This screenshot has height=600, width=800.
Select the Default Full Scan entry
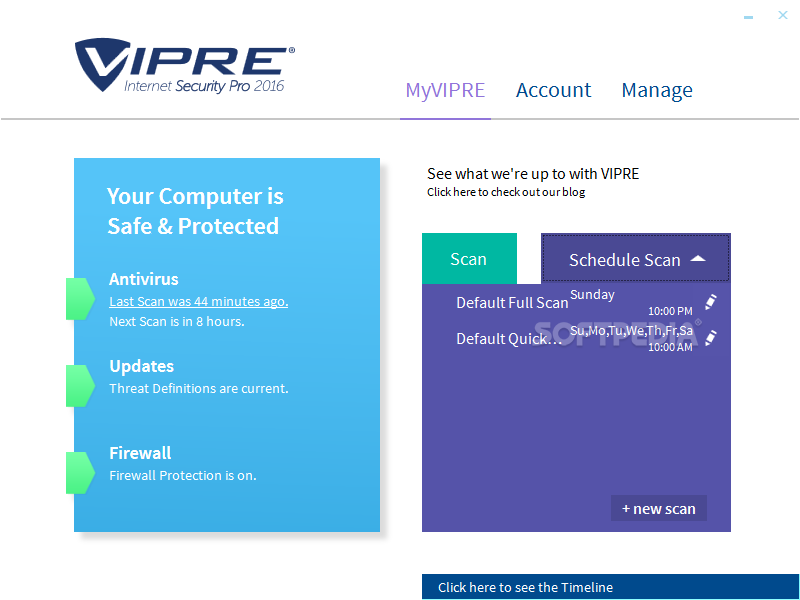(512, 303)
